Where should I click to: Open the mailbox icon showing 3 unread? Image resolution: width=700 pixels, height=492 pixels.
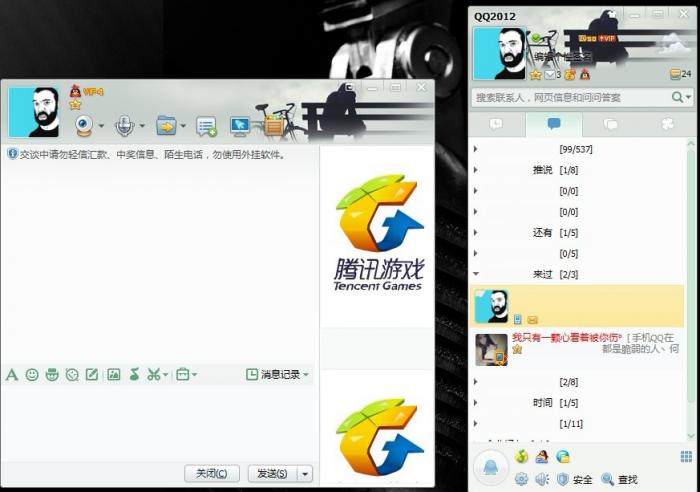click(552, 75)
